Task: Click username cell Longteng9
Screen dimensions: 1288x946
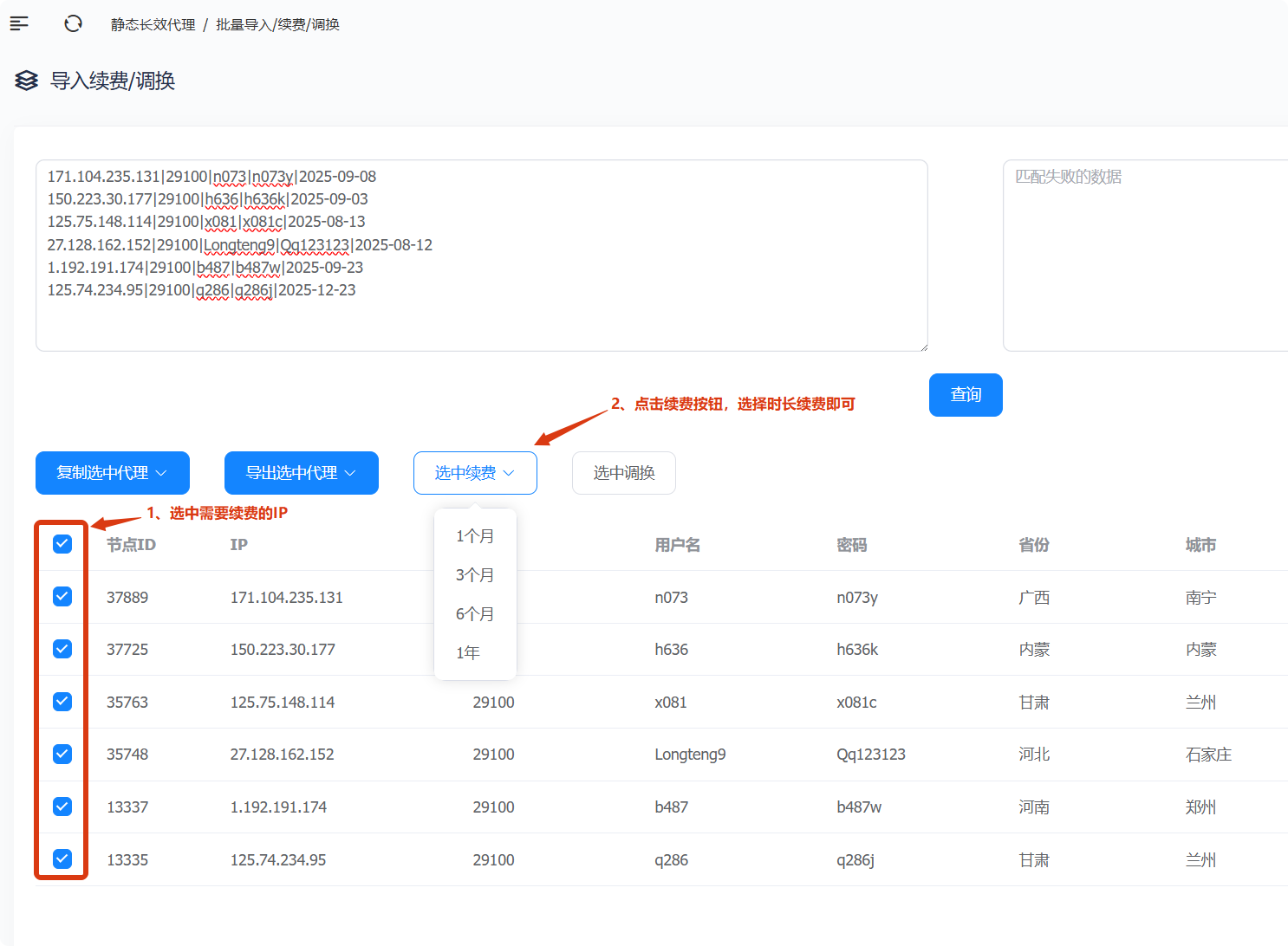Action: coord(690,755)
